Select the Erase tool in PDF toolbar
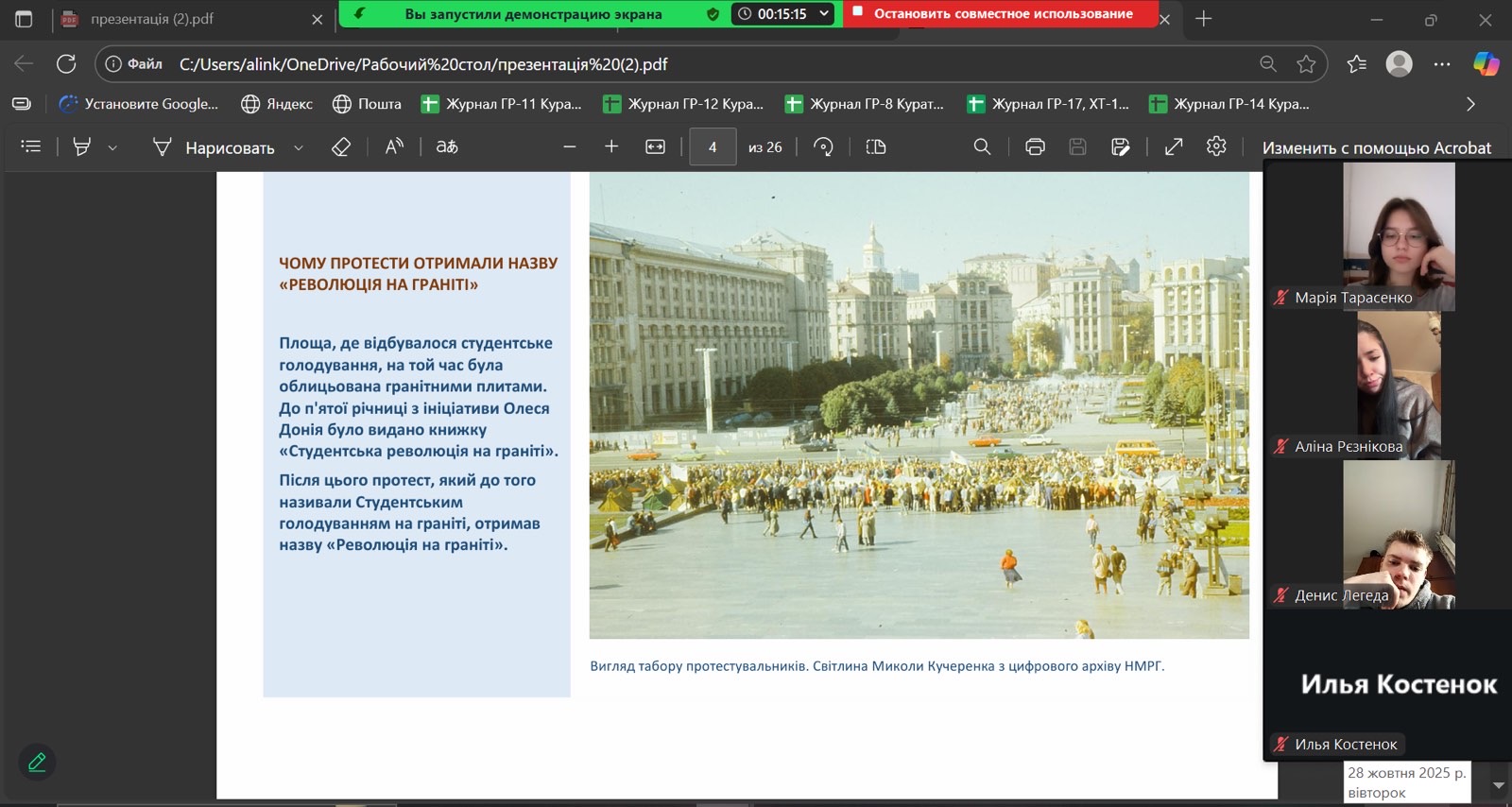Image resolution: width=1512 pixels, height=807 pixels. pos(341,146)
